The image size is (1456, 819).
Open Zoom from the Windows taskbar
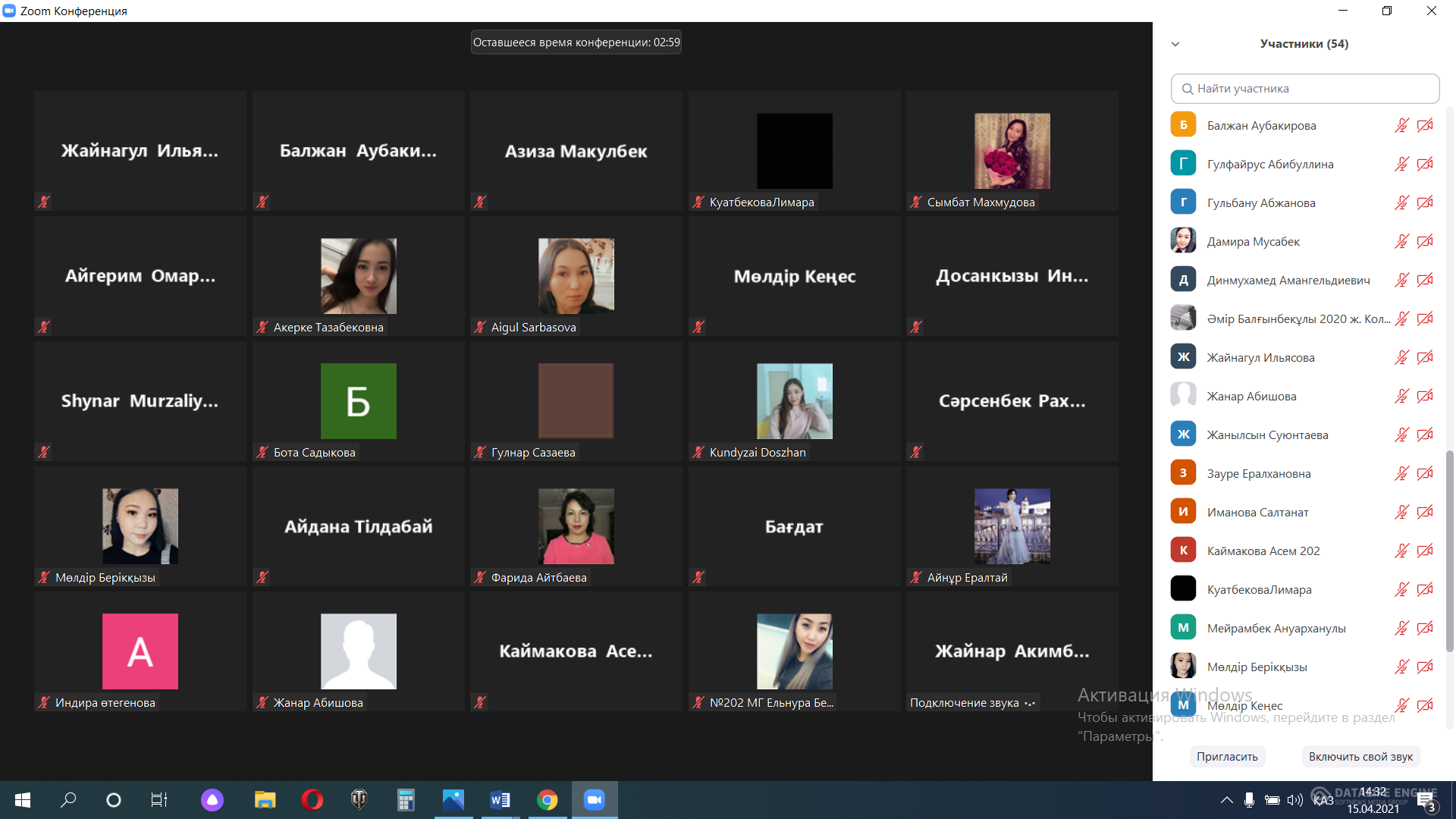coord(595,799)
